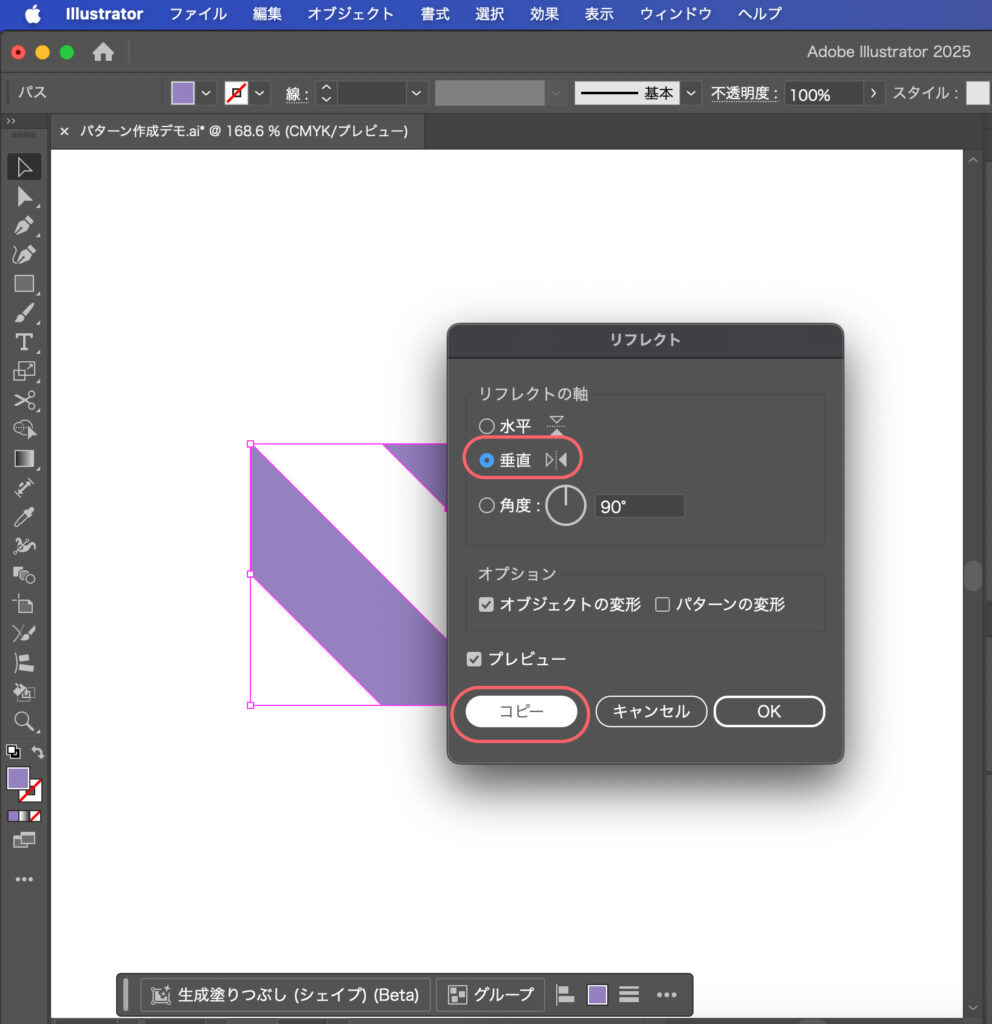This screenshot has width=992, height=1024.
Task: Activate the Zoom magnifier tool
Action: point(24,721)
